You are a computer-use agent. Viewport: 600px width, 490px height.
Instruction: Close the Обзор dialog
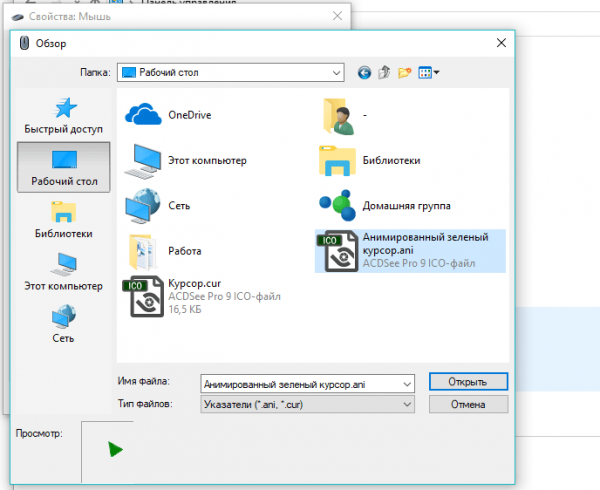point(501,43)
